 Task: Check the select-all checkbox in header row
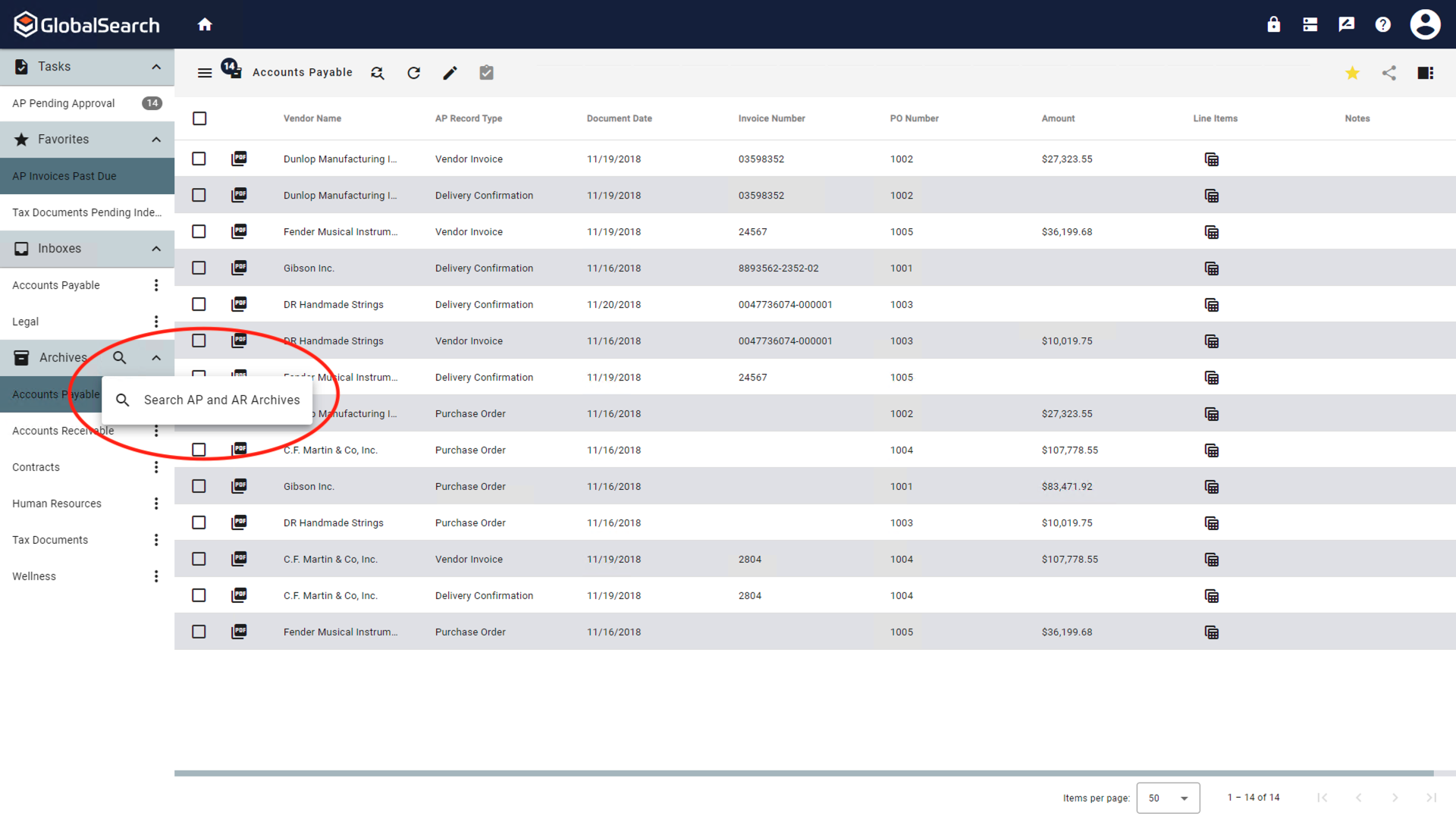[199, 118]
